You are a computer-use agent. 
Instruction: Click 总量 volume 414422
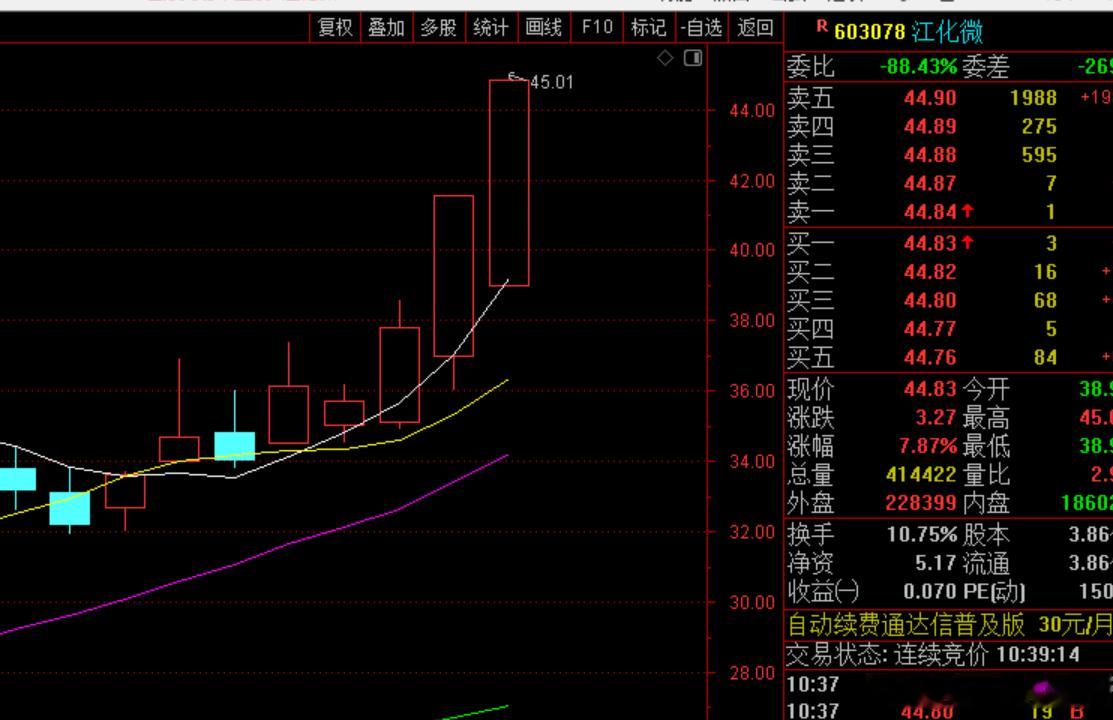(x=921, y=474)
